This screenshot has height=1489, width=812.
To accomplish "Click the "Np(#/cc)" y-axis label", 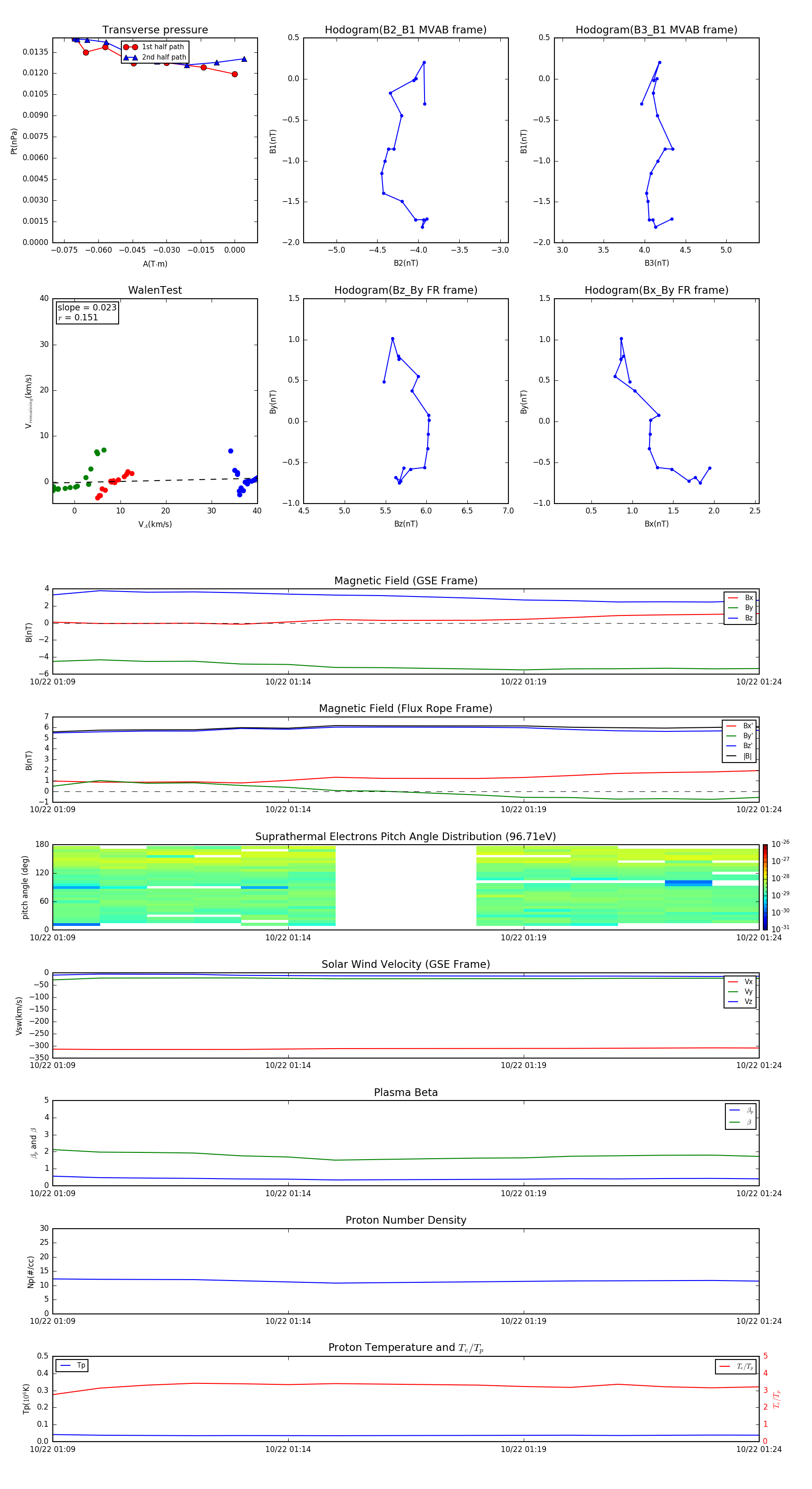I will (31, 1272).
